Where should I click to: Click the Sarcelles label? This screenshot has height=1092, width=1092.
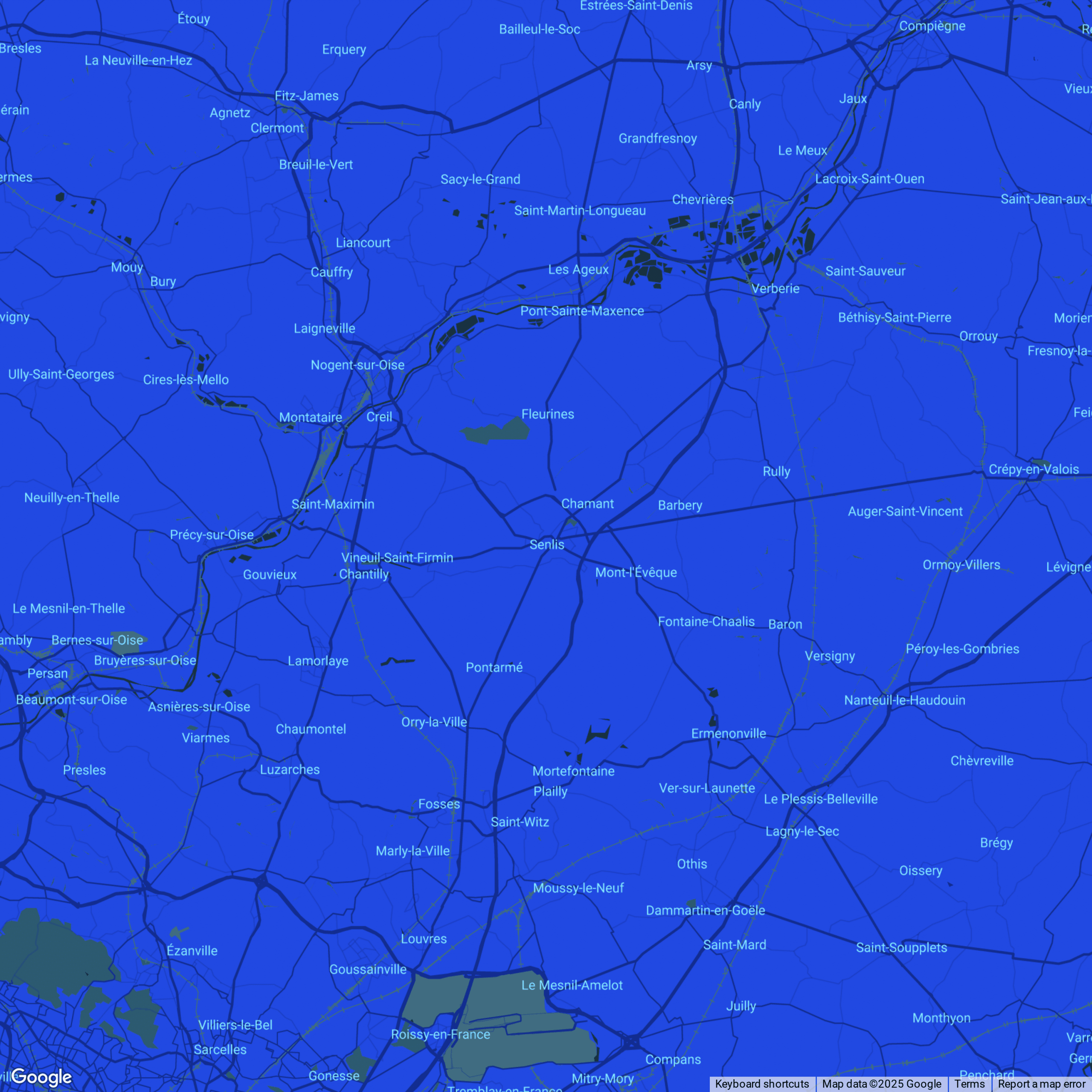coord(220,1050)
